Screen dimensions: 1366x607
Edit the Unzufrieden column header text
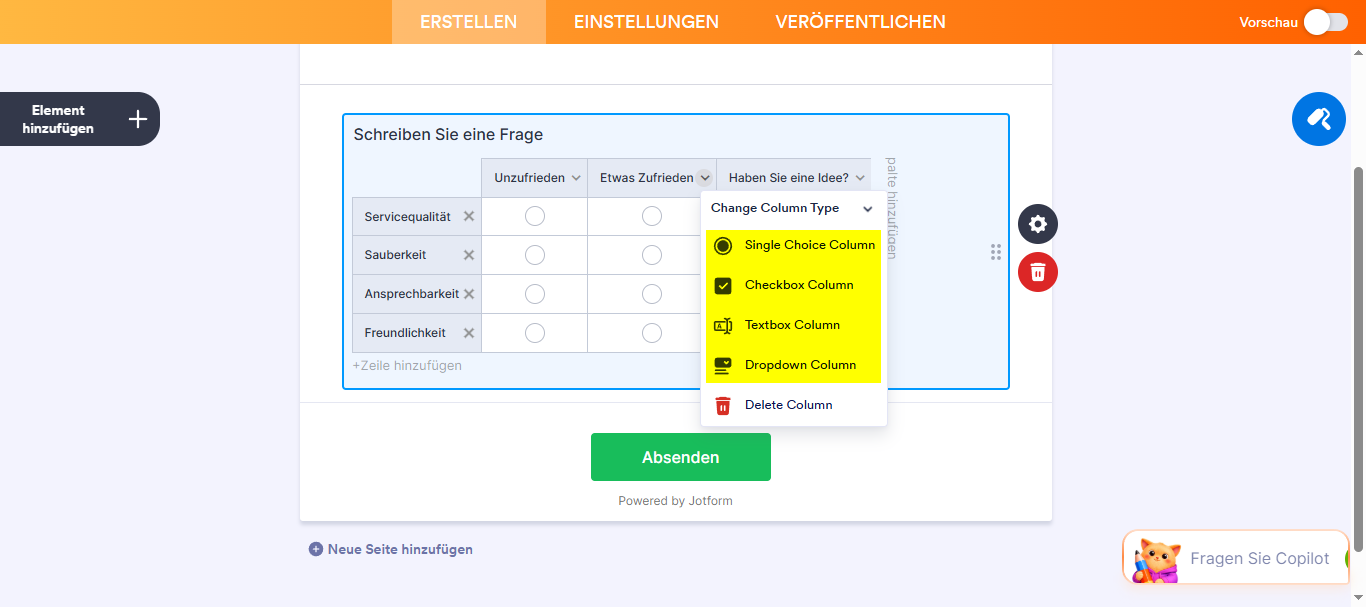coord(530,178)
